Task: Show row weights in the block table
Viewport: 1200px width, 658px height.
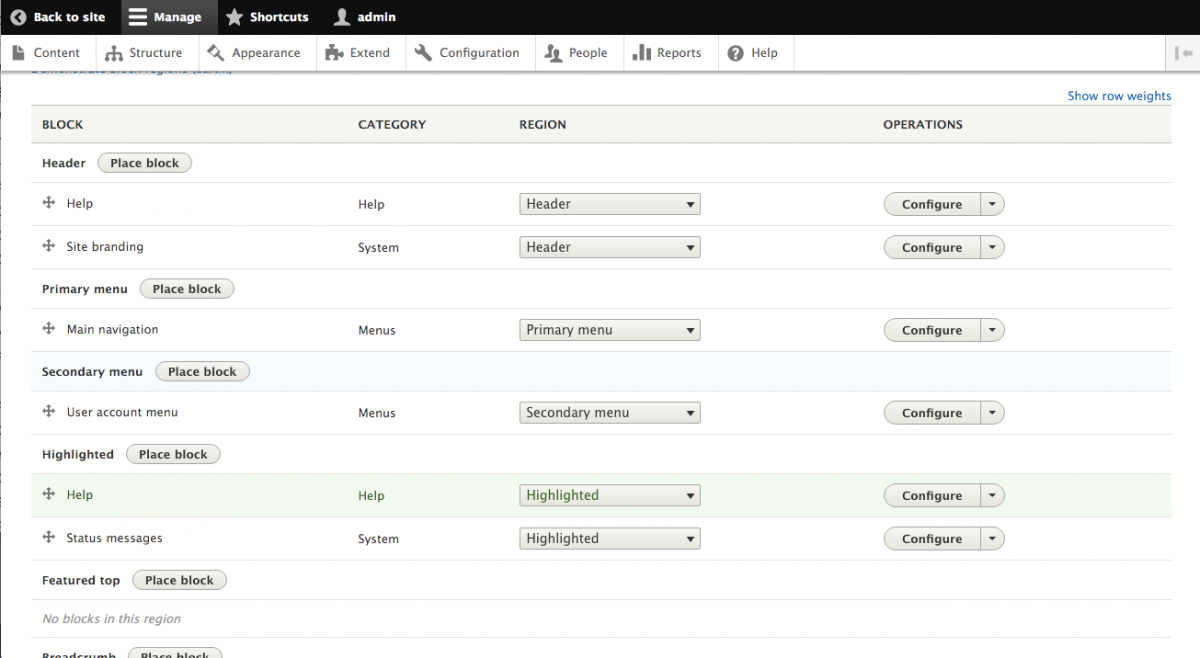Action: (x=1119, y=96)
